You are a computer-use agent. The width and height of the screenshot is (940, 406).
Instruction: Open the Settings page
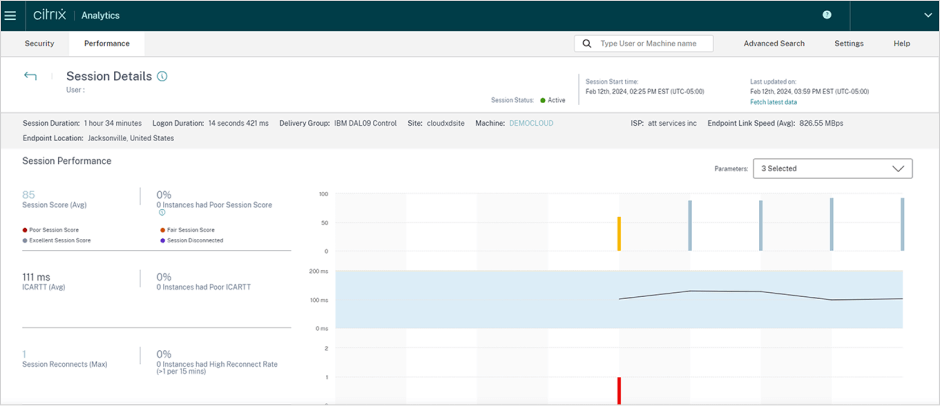pyautogui.click(x=849, y=44)
